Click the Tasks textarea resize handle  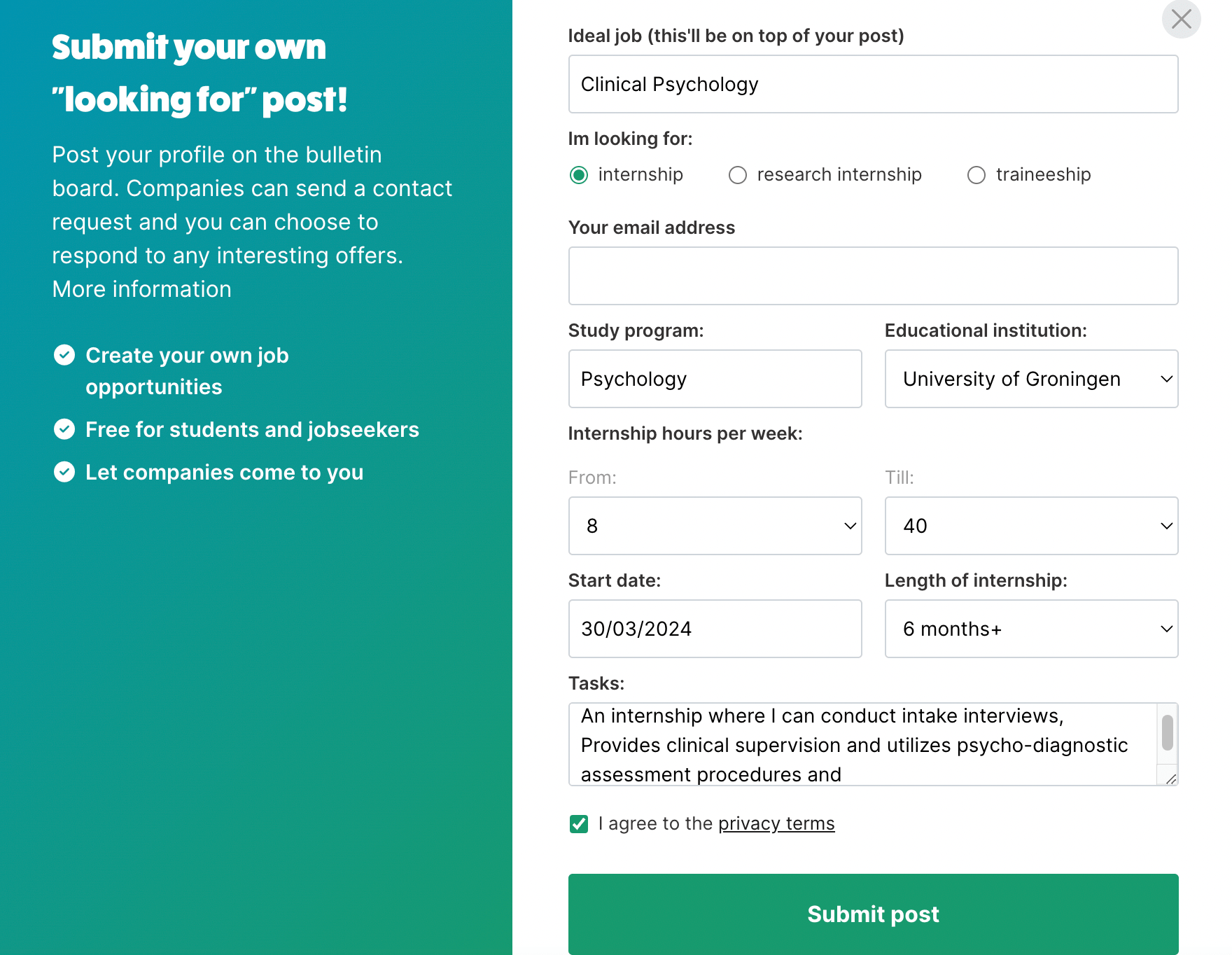click(1171, 779)
